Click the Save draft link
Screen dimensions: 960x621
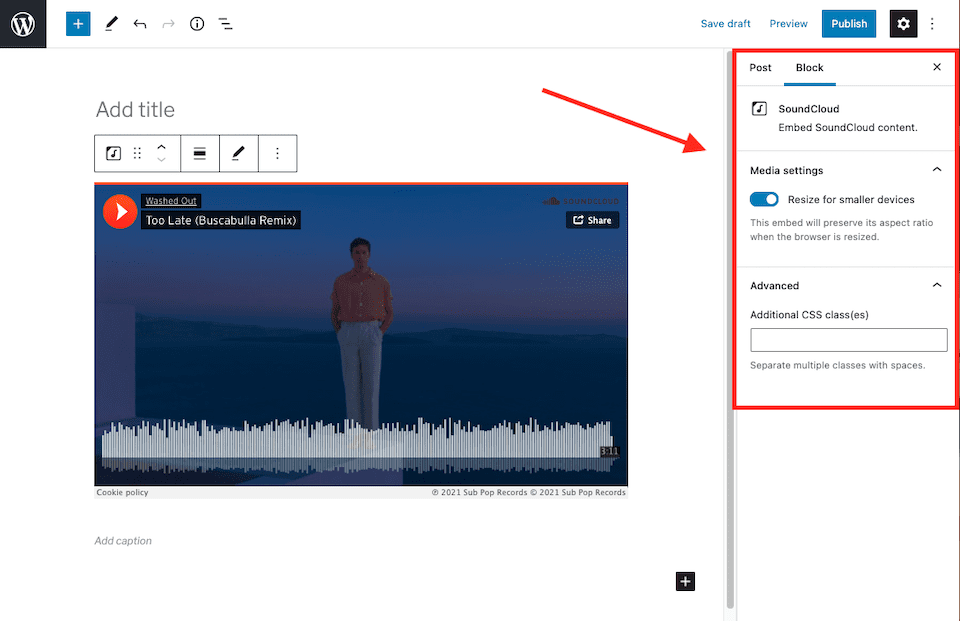pyautogui.click(x=725, y=23)
